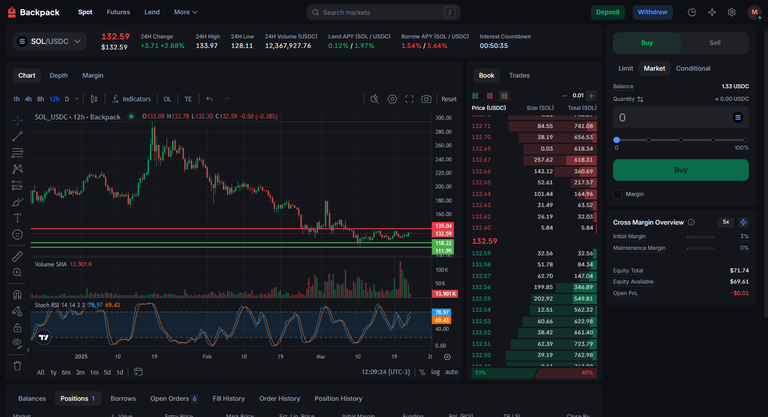Toggle log scale on price axis
768x417 pixels.
point(435,372)
